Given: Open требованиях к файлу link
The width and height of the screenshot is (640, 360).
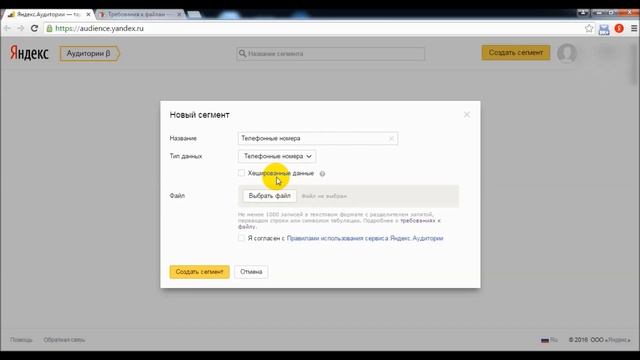Looking at the screenshot, I should coord(420,220).
